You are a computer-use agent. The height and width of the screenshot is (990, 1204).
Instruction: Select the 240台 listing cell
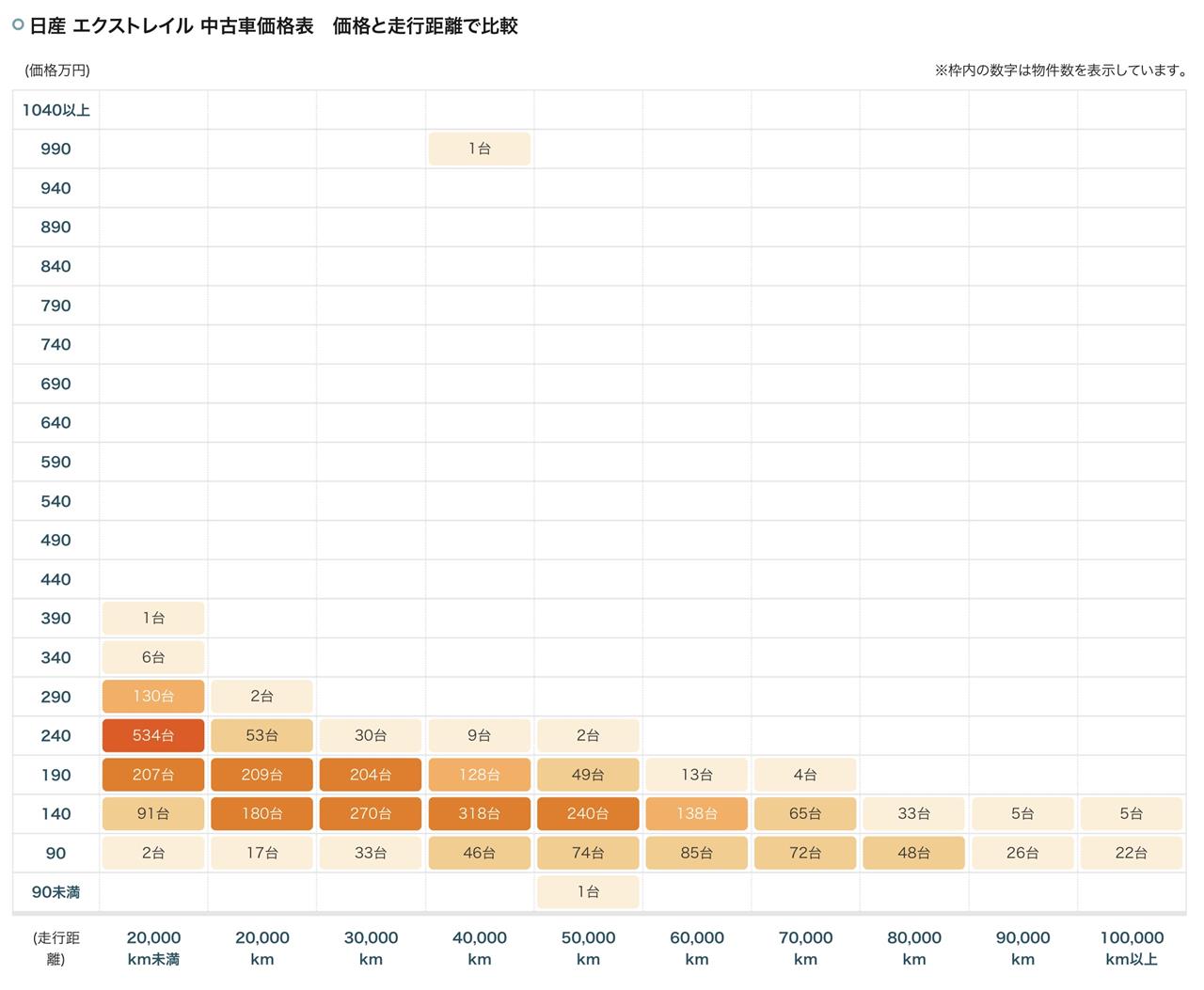[588, 814]
